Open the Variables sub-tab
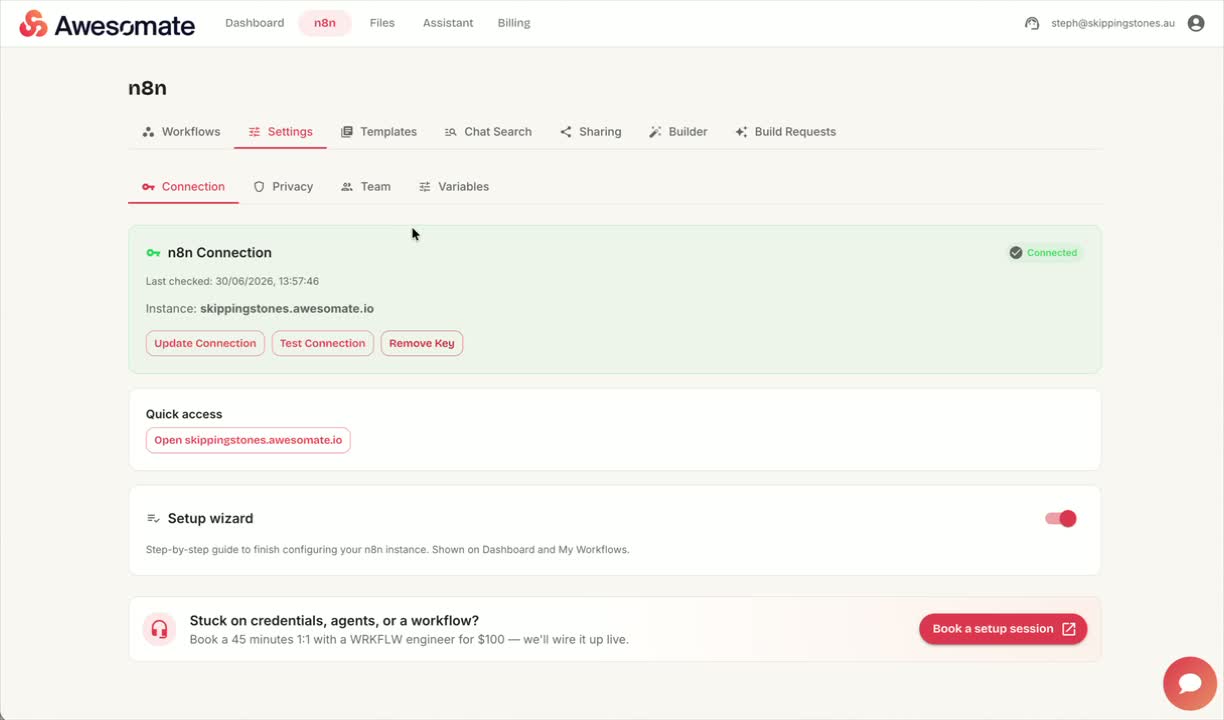The width and height of the screenshot is (1224, 720). coord(454,187)
